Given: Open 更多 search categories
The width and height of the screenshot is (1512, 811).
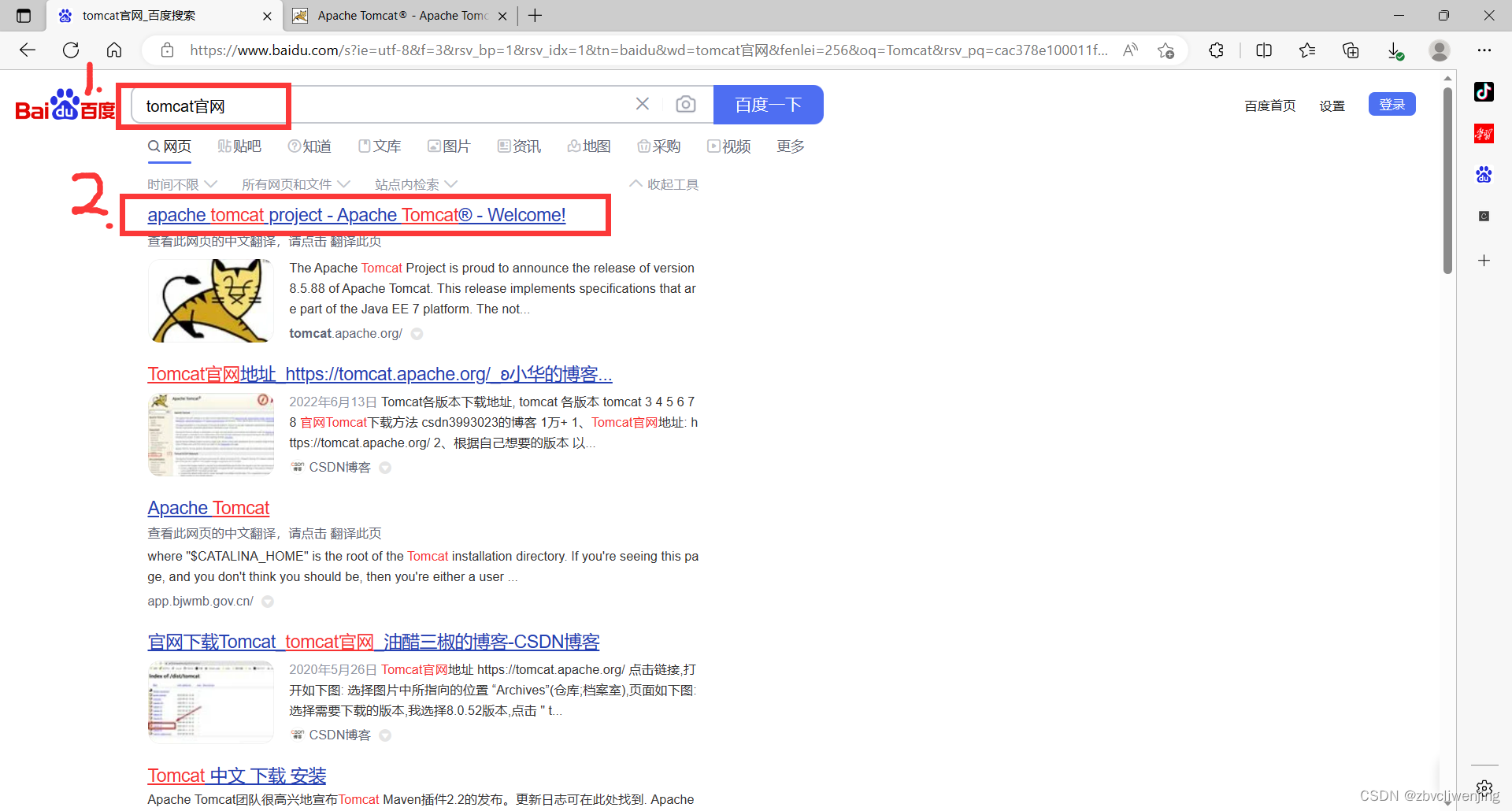Looking at the screenshot, I should tap(790, 146).
